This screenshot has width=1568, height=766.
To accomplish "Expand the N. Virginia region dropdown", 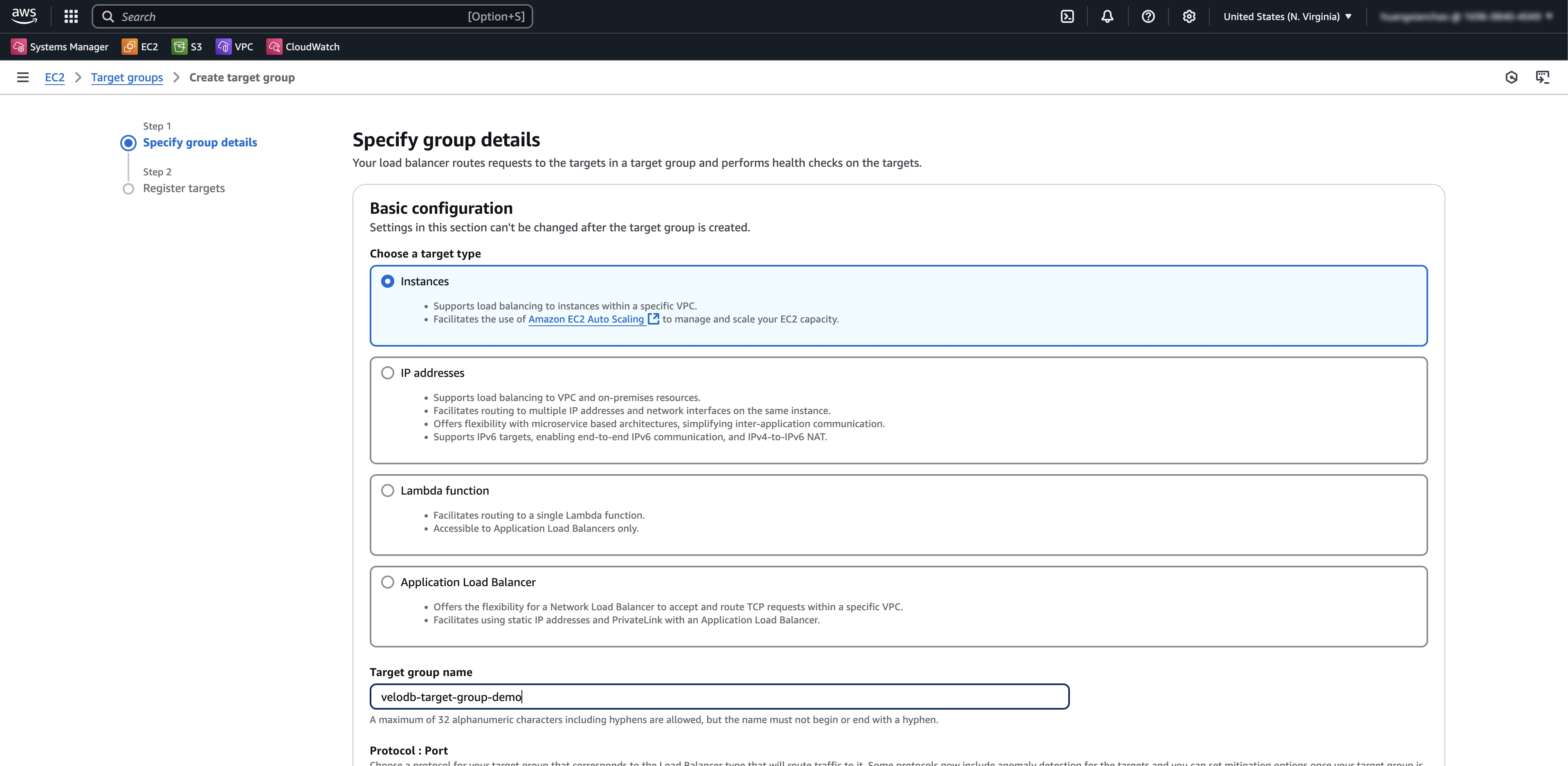I will pos(1287,16).
